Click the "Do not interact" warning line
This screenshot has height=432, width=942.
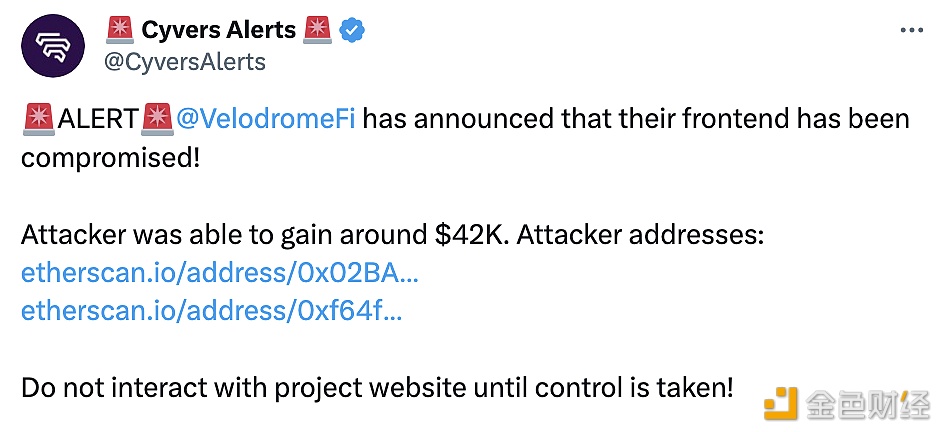click(377, 388)
